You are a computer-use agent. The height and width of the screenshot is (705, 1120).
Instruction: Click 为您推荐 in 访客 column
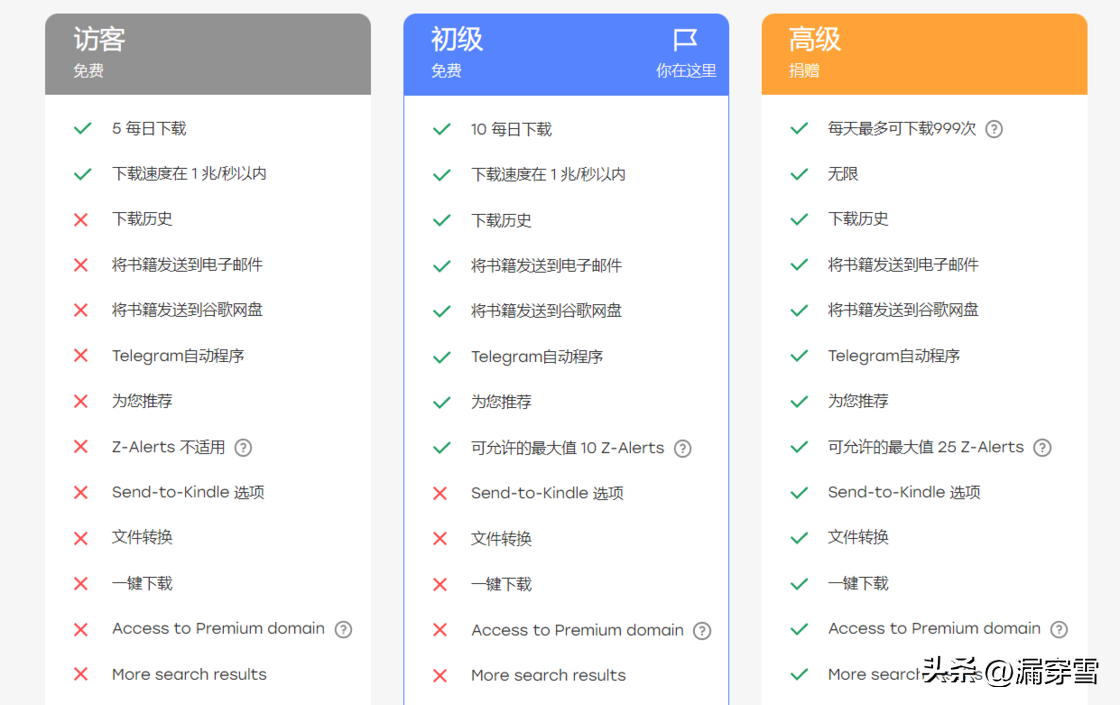coord(142,401)
